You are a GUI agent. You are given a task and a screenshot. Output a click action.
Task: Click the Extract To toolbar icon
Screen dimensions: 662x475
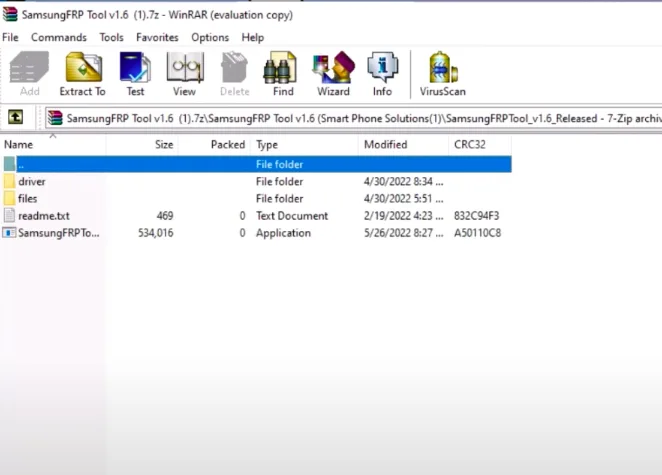click(x=83, y=74)
